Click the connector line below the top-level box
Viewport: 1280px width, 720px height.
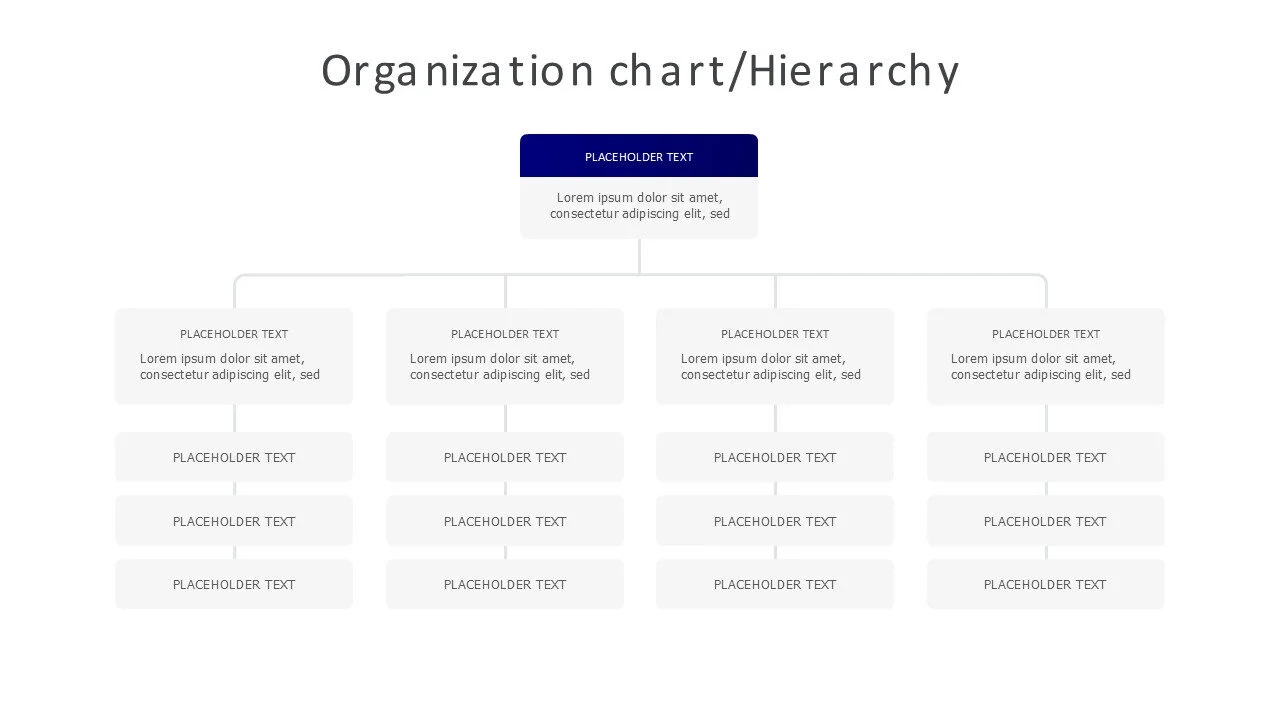[639, 255]
